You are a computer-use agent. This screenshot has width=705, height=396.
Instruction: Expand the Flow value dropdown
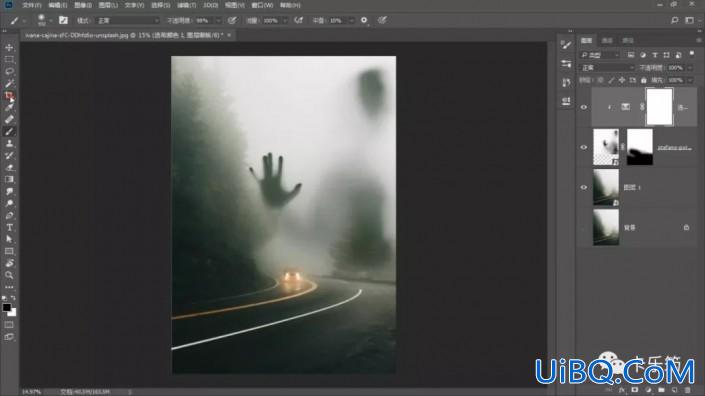[285, 20]
